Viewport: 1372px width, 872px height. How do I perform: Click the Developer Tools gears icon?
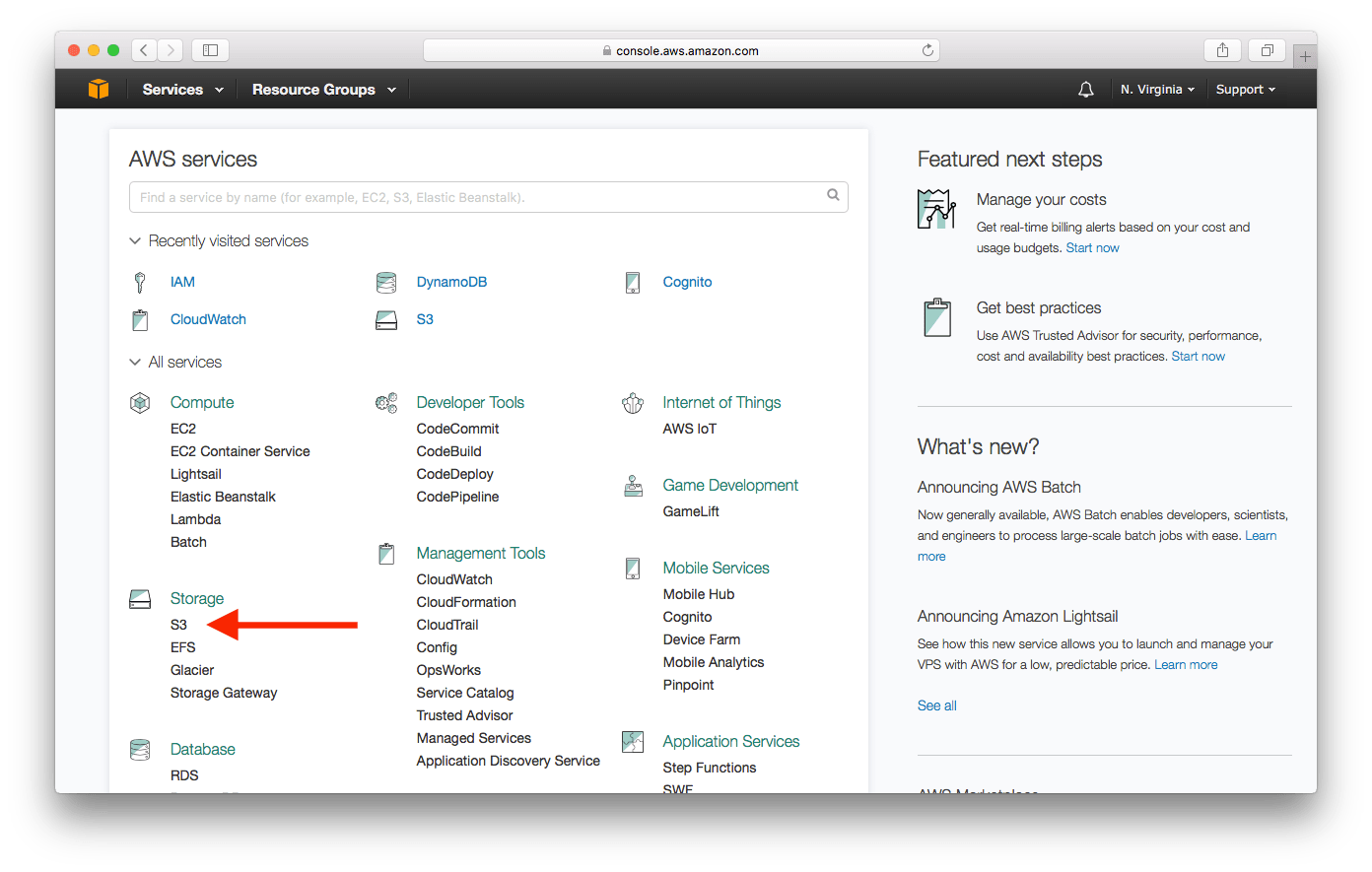(x=385, y=402)
